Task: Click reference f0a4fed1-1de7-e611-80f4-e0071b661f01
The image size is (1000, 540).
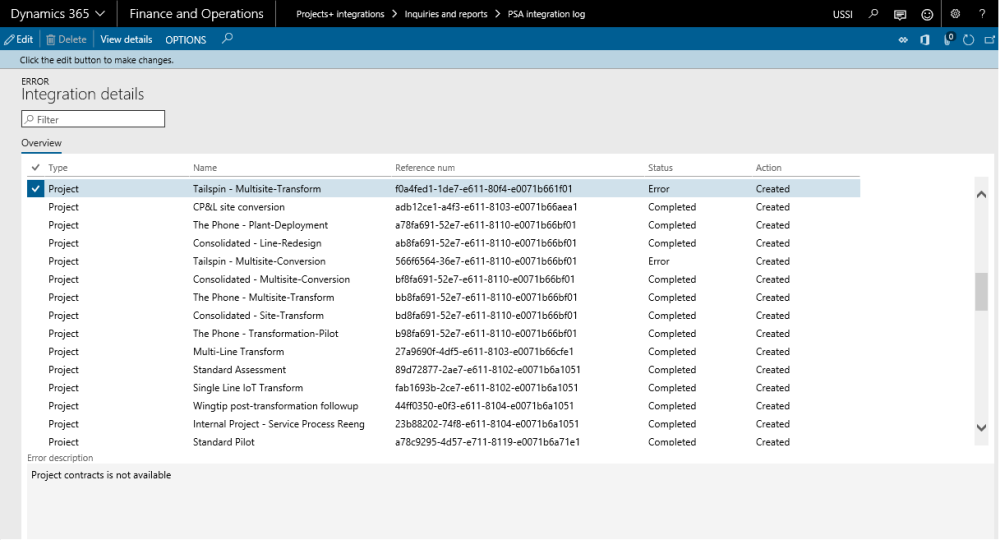Action: [x=483, y=189]
